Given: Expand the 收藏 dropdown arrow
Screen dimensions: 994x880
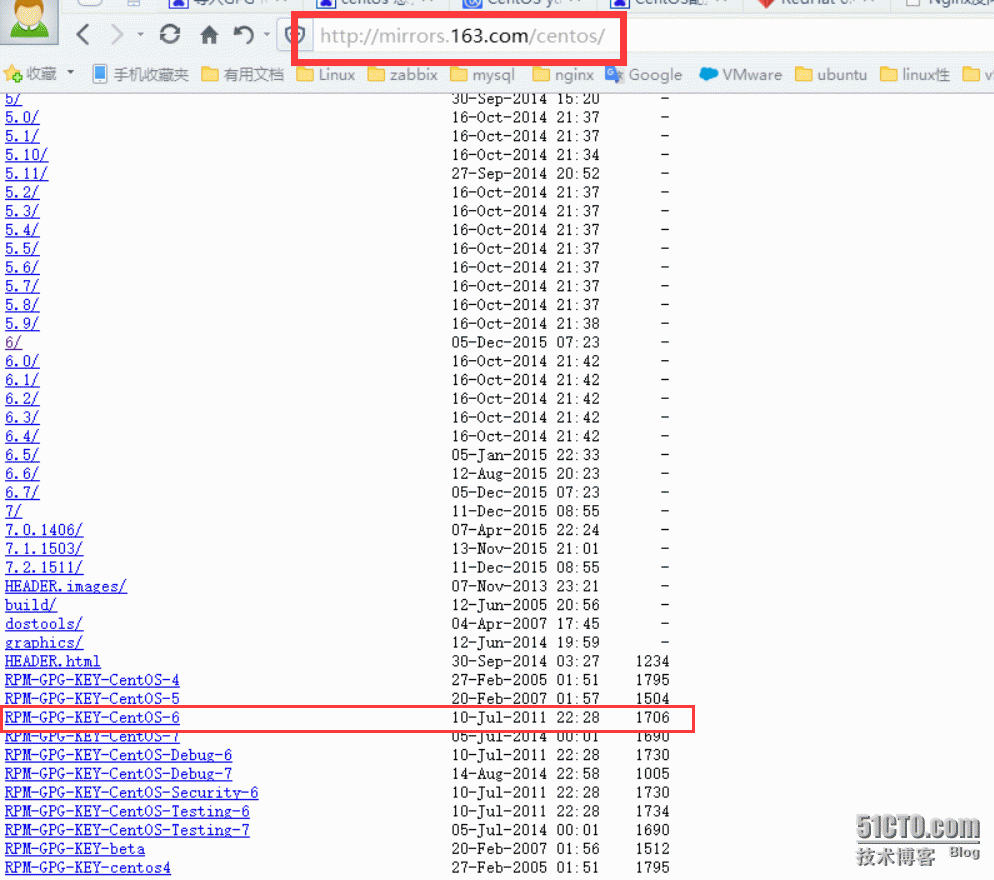Looking at the screenshot, I should 70,73.
